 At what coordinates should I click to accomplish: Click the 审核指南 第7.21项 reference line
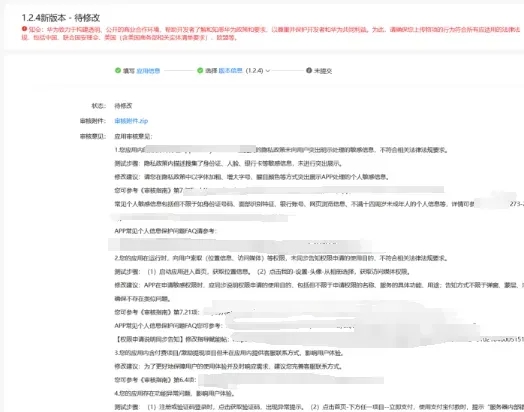click(157, 312)
